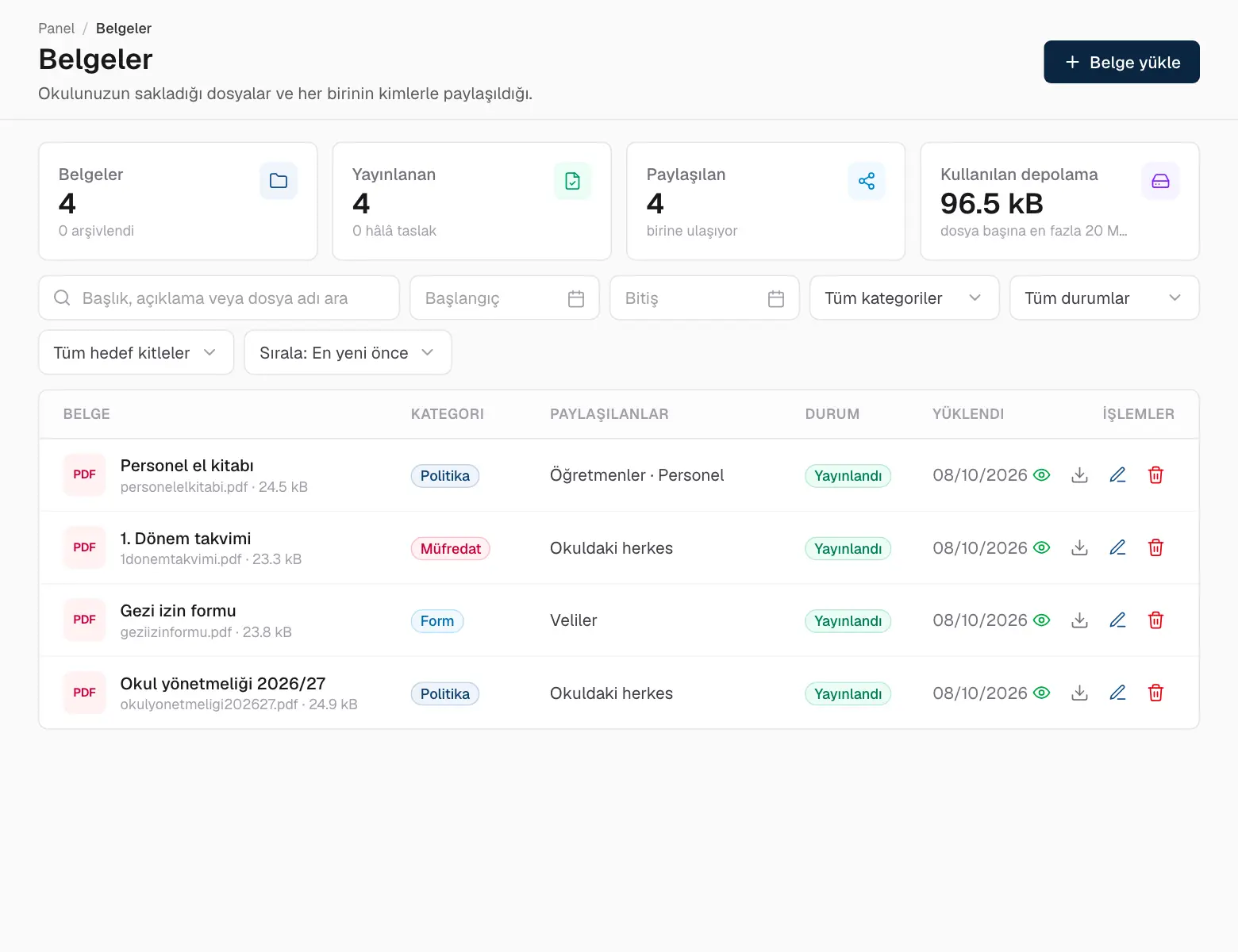Click the DURUM column header
This screenshot has width=1238, height=952.
(x=832, y=414)
